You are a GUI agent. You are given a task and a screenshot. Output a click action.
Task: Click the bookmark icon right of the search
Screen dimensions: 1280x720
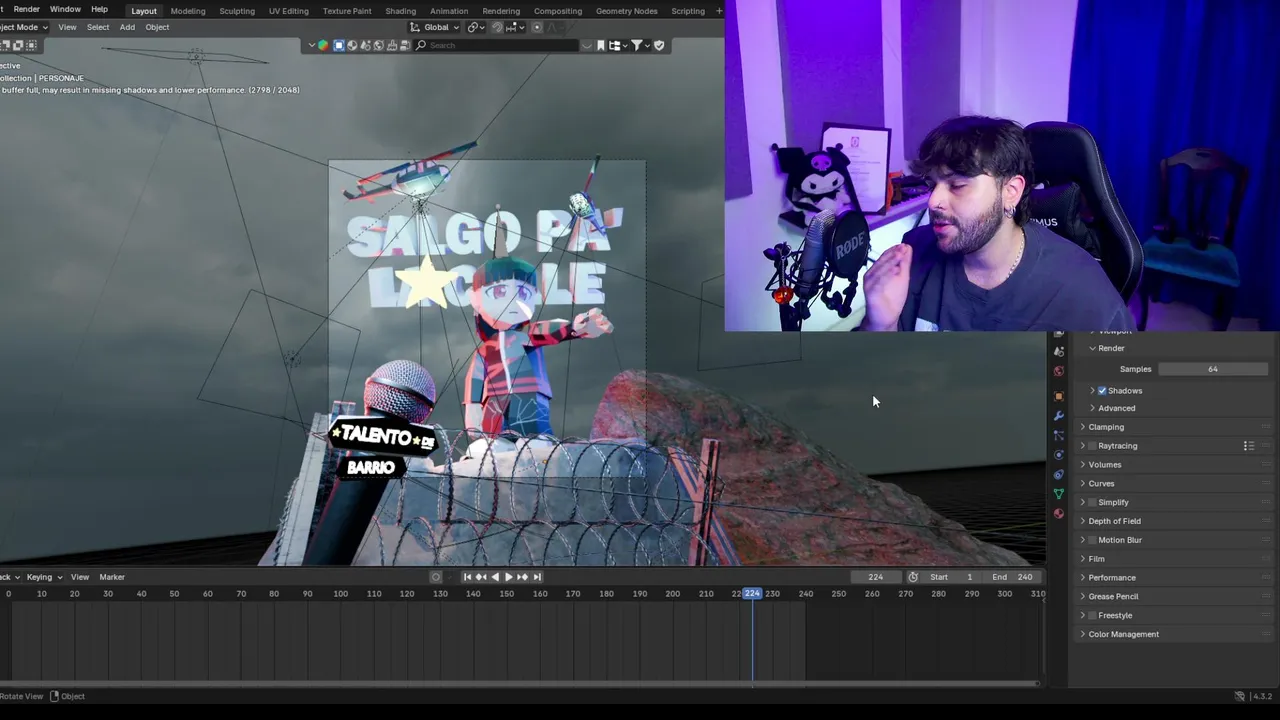pos(601,45)
